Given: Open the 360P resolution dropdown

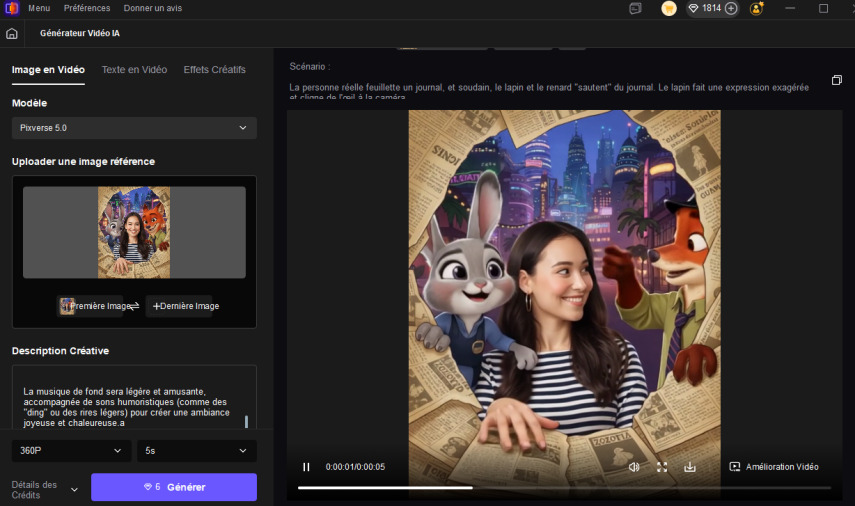Looking at the screenshot, I should click(x=71, y=451).
